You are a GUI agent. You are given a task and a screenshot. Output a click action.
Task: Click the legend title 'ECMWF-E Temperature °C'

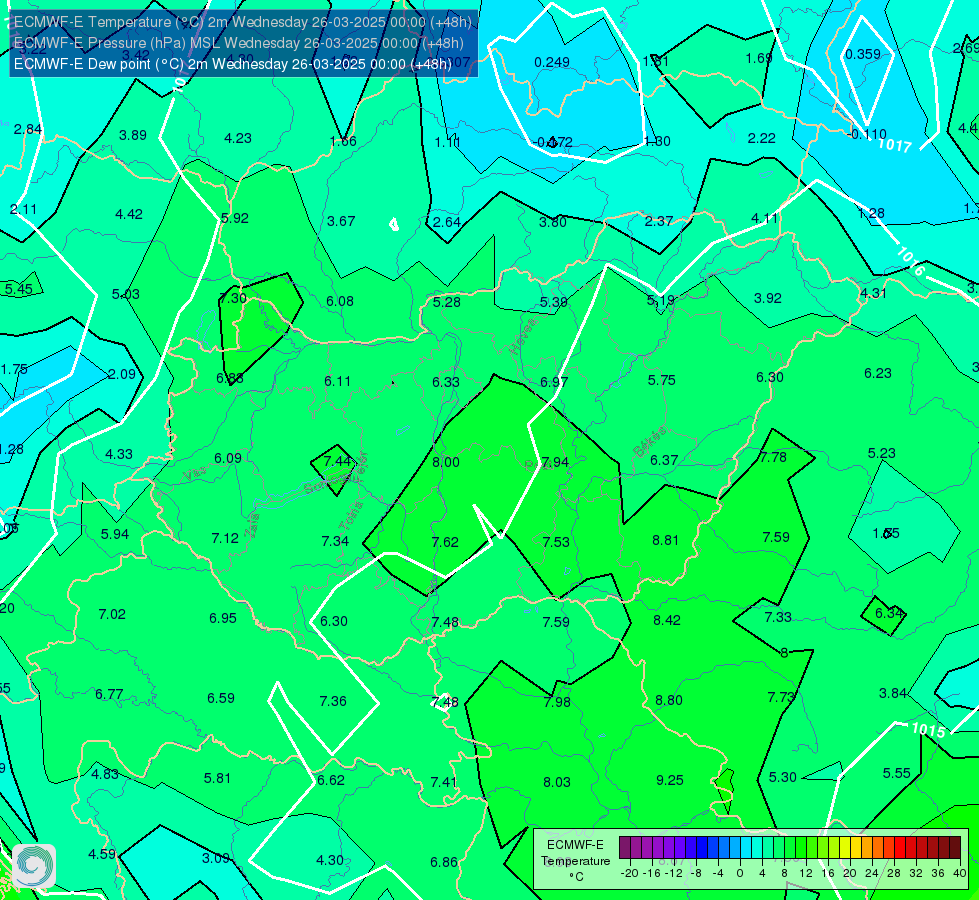click(575, 861)
